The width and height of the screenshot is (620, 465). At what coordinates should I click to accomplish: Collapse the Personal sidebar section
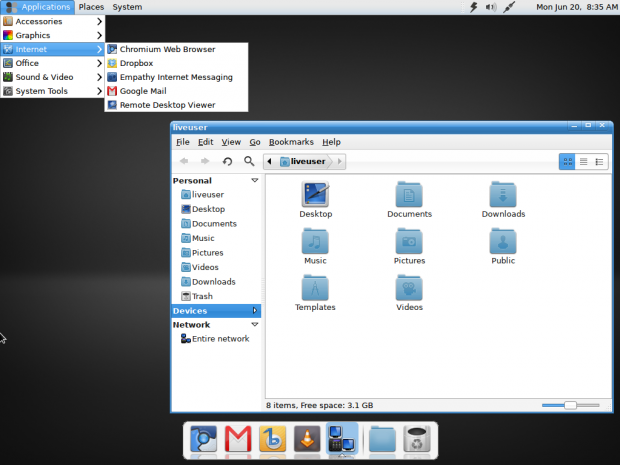pos(255,180)
